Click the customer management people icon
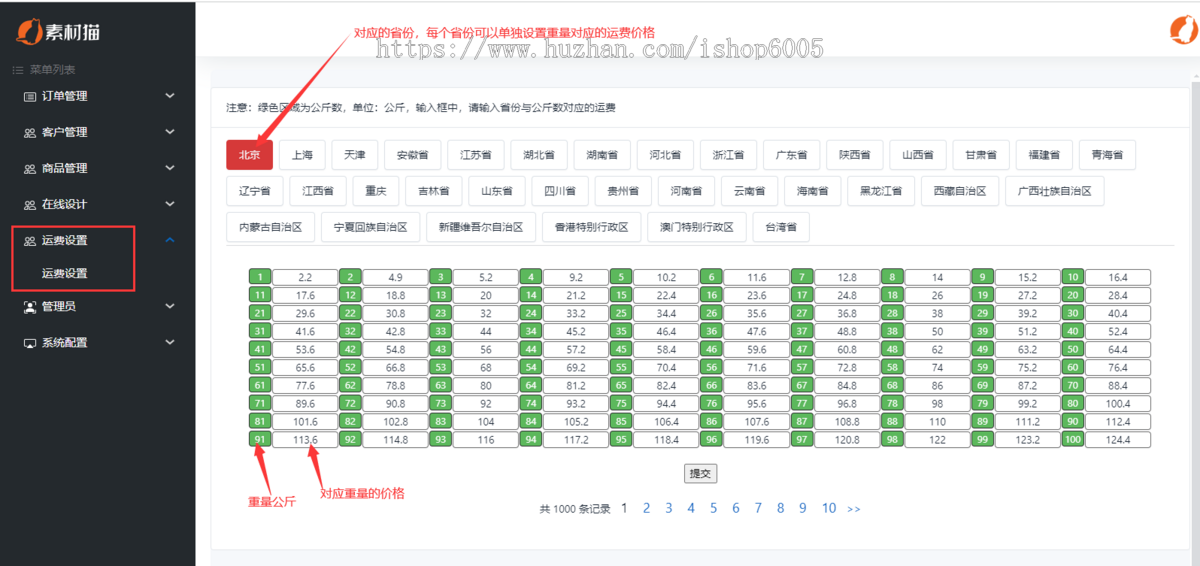 [x=30, y=132]
